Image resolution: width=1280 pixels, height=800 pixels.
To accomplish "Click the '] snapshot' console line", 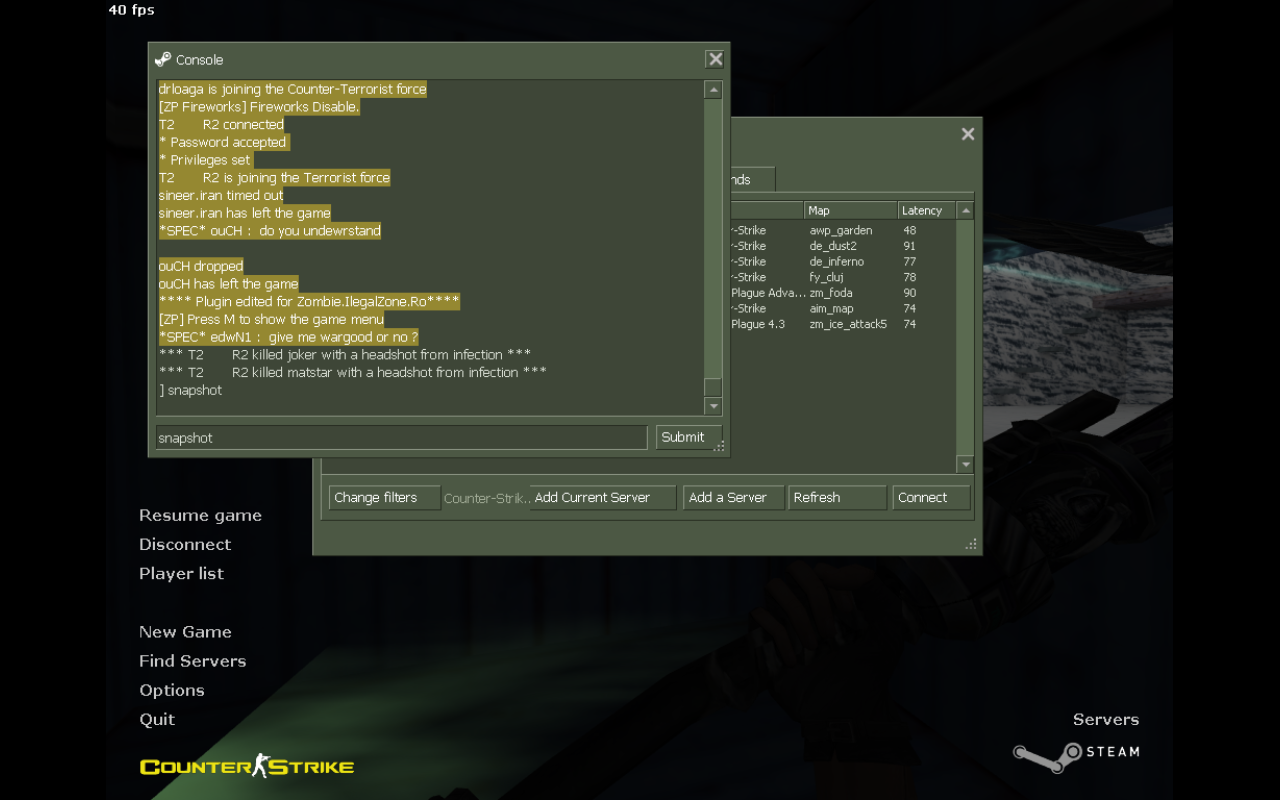I will point(190,390).
